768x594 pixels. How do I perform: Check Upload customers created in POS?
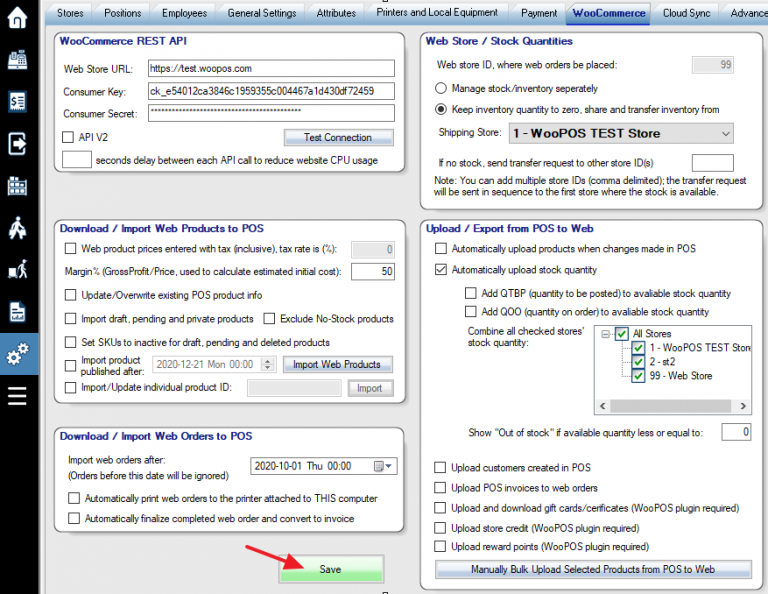442,467
